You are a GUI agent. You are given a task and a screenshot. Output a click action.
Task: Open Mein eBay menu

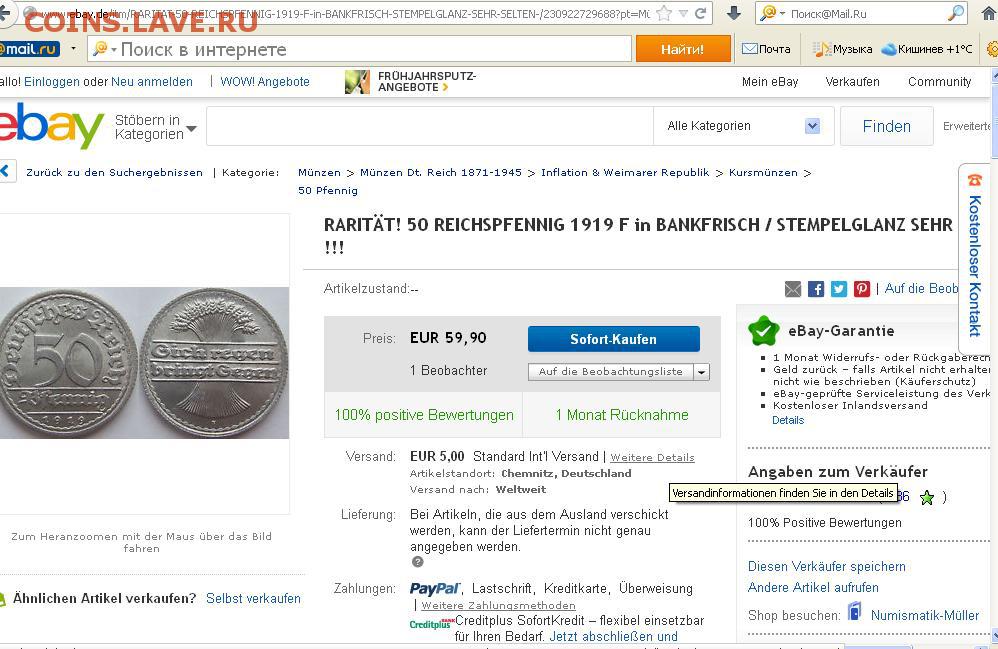pos(770,81)
